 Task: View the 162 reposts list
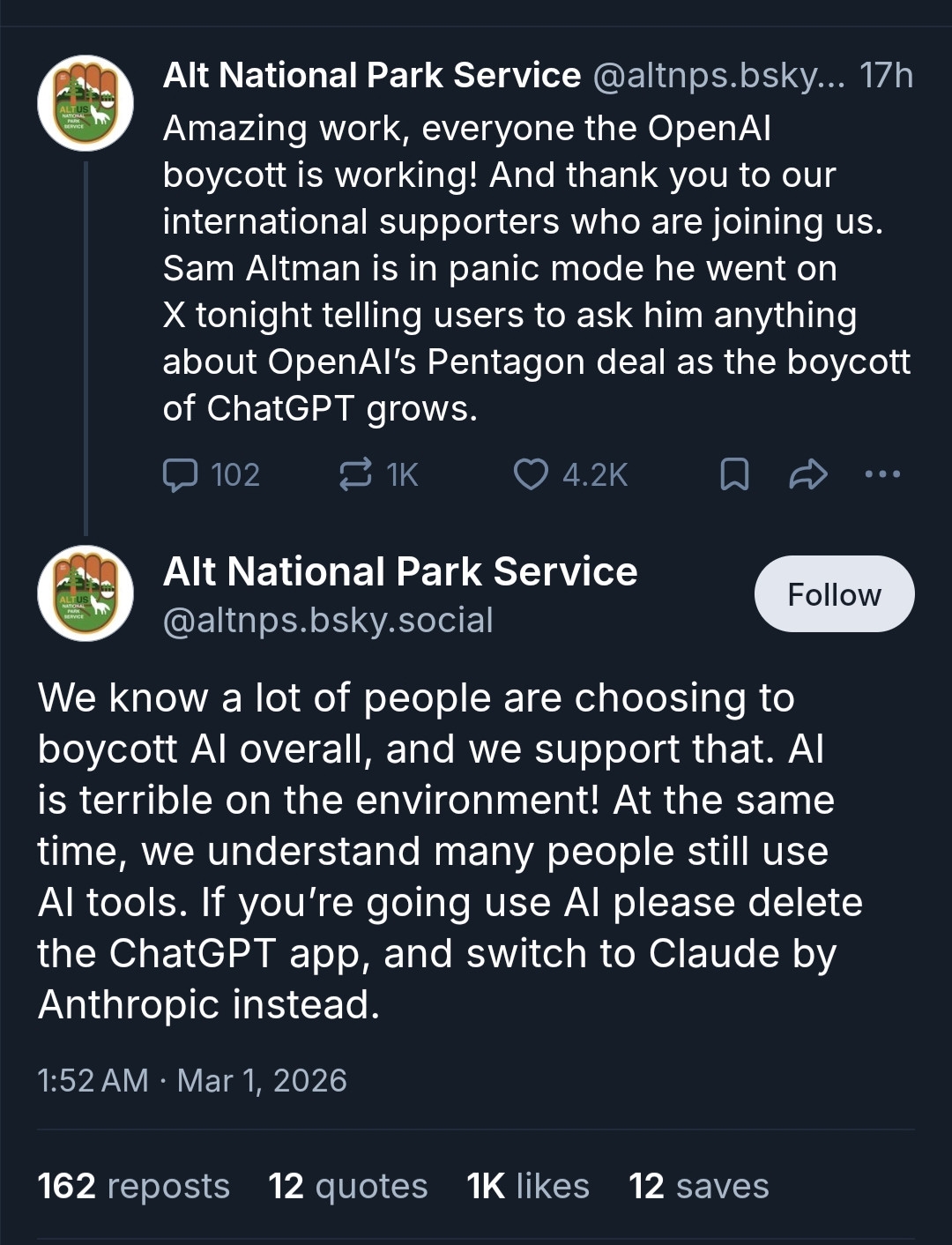(x=133, y=1186)
